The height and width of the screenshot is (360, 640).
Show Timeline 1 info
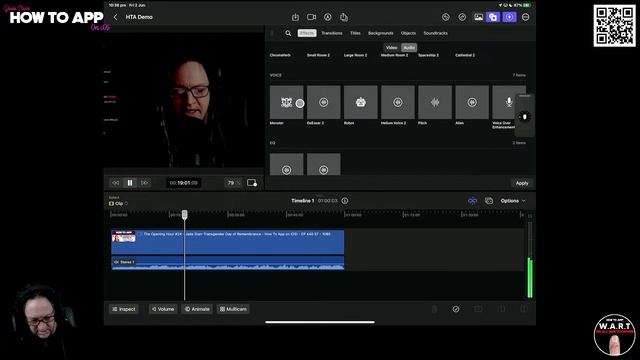tap(345, 201)
